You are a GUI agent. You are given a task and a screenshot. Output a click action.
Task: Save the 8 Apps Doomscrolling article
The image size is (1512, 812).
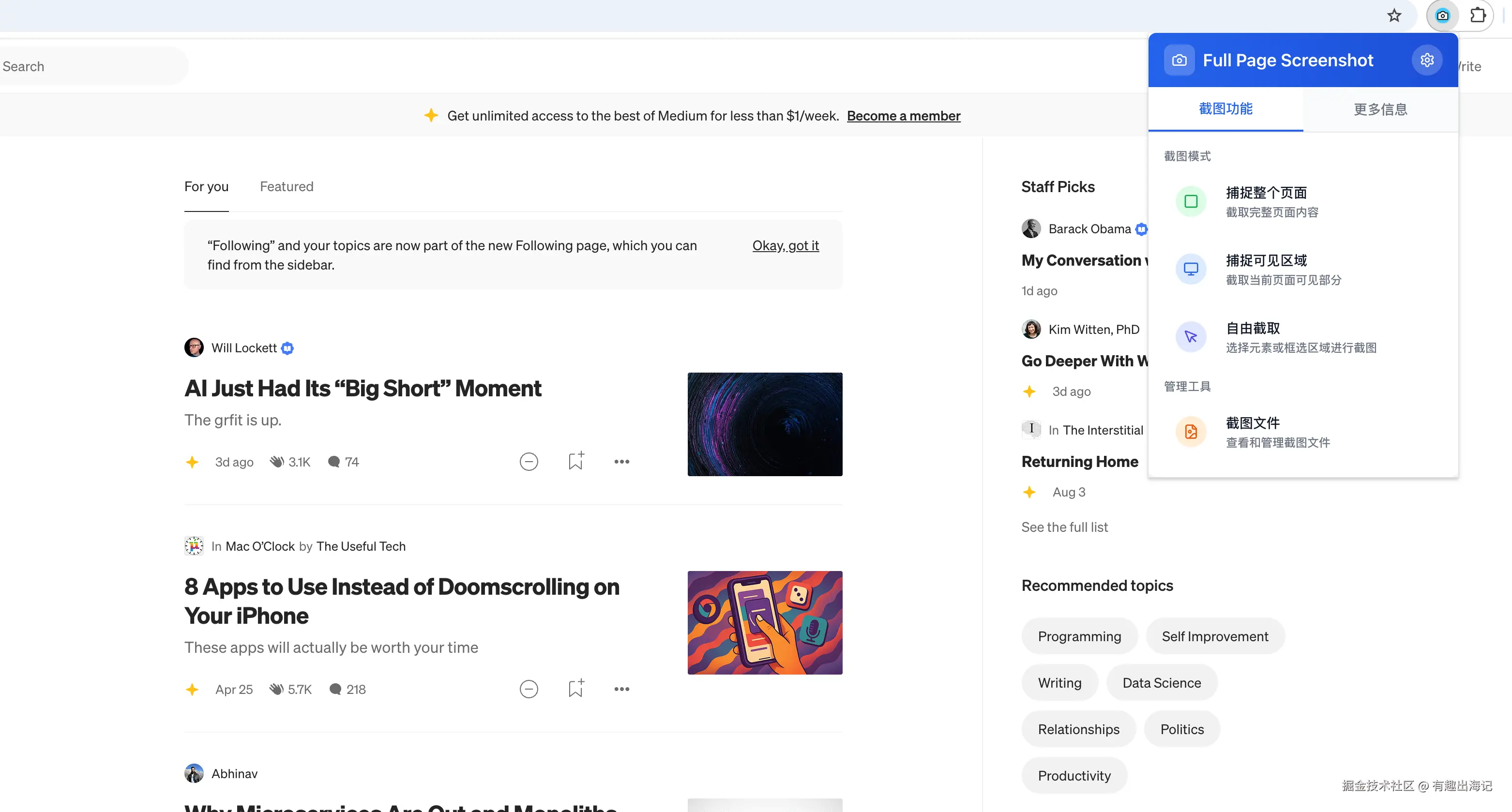coord(576,689)
